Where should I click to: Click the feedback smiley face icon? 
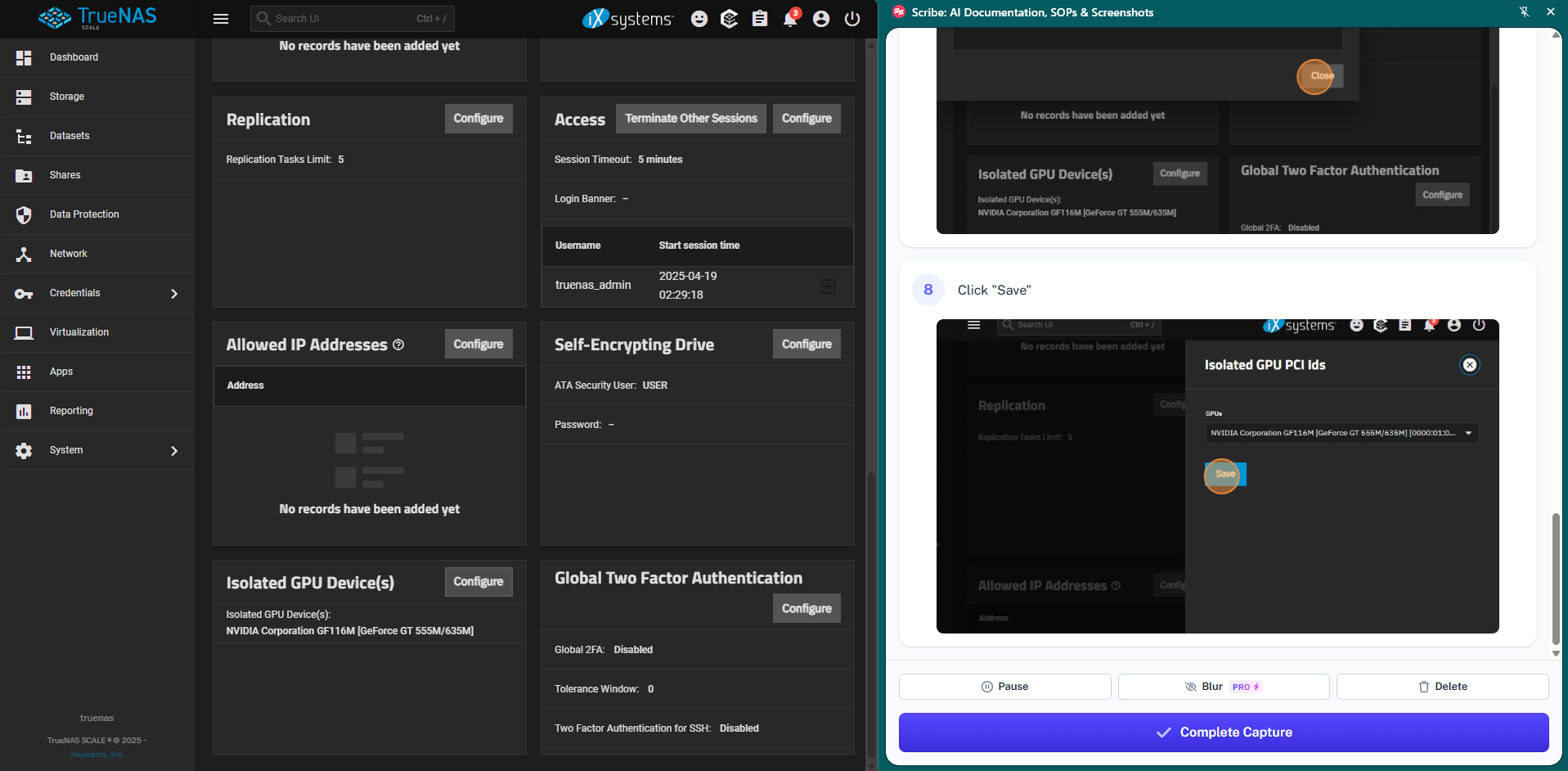[699, 19]
